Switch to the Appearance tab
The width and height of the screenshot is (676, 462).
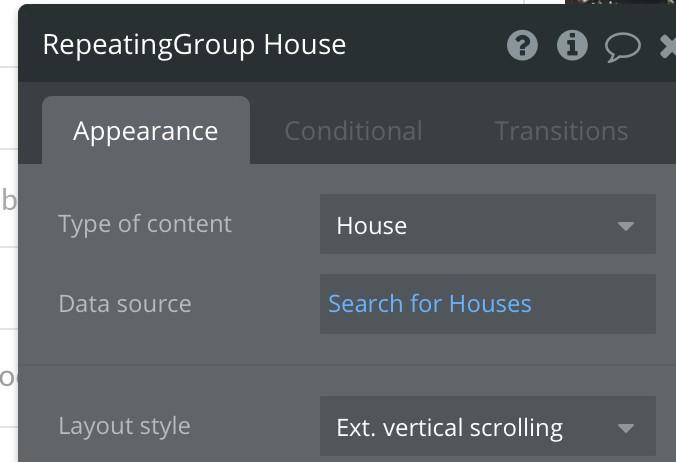coord(146,131)
